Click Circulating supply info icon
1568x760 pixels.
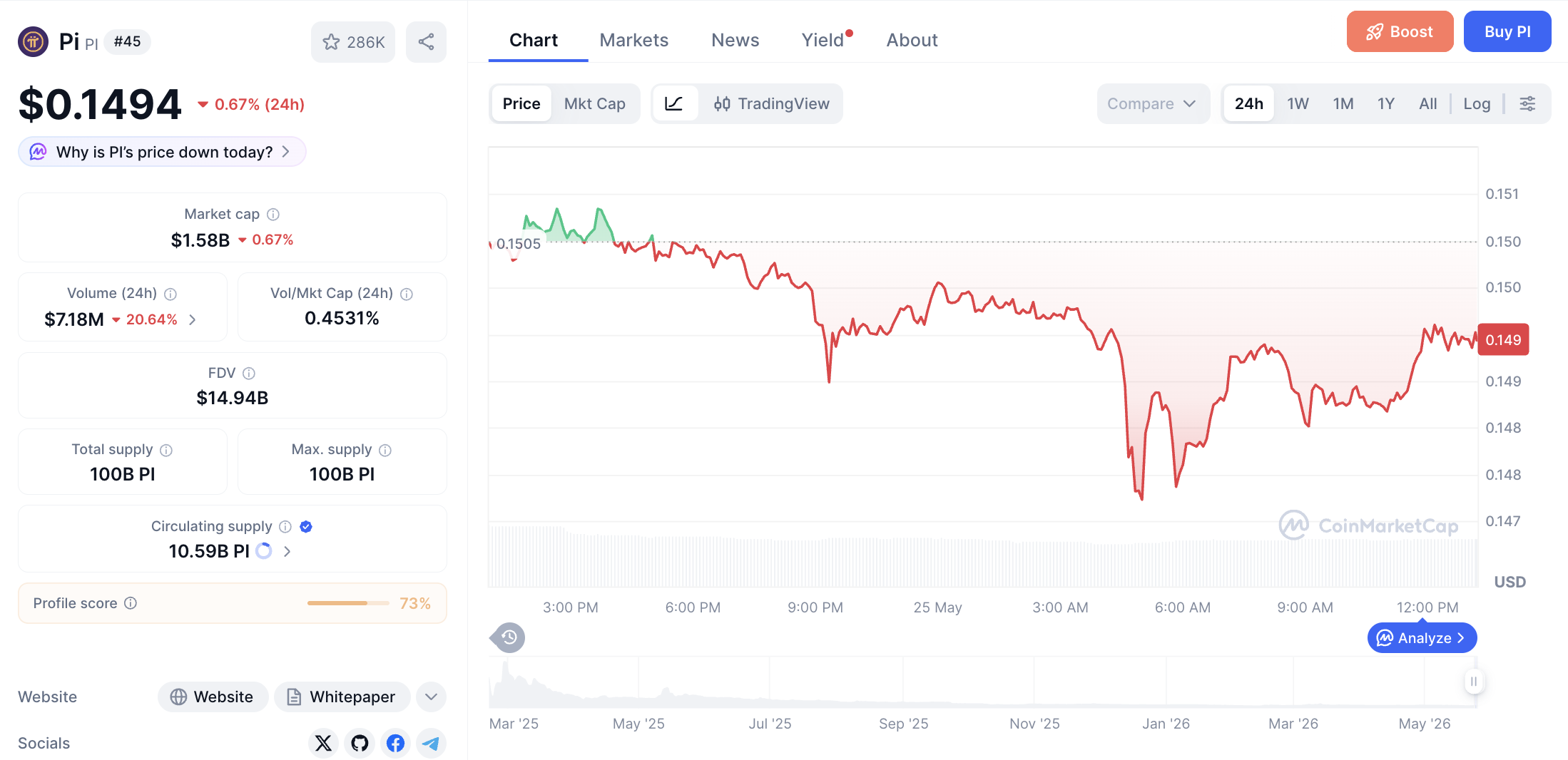pyautogui.click(x=285, y=526)
